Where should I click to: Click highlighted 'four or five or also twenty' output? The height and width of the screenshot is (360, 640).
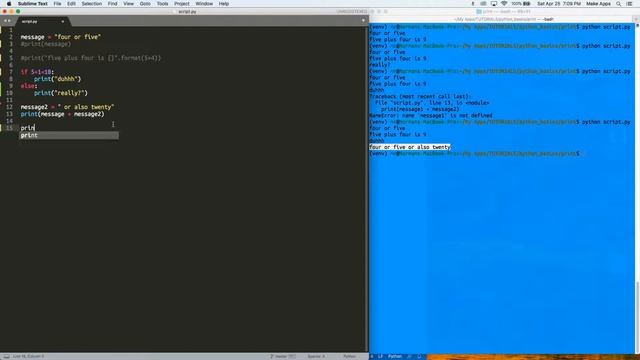410,147
